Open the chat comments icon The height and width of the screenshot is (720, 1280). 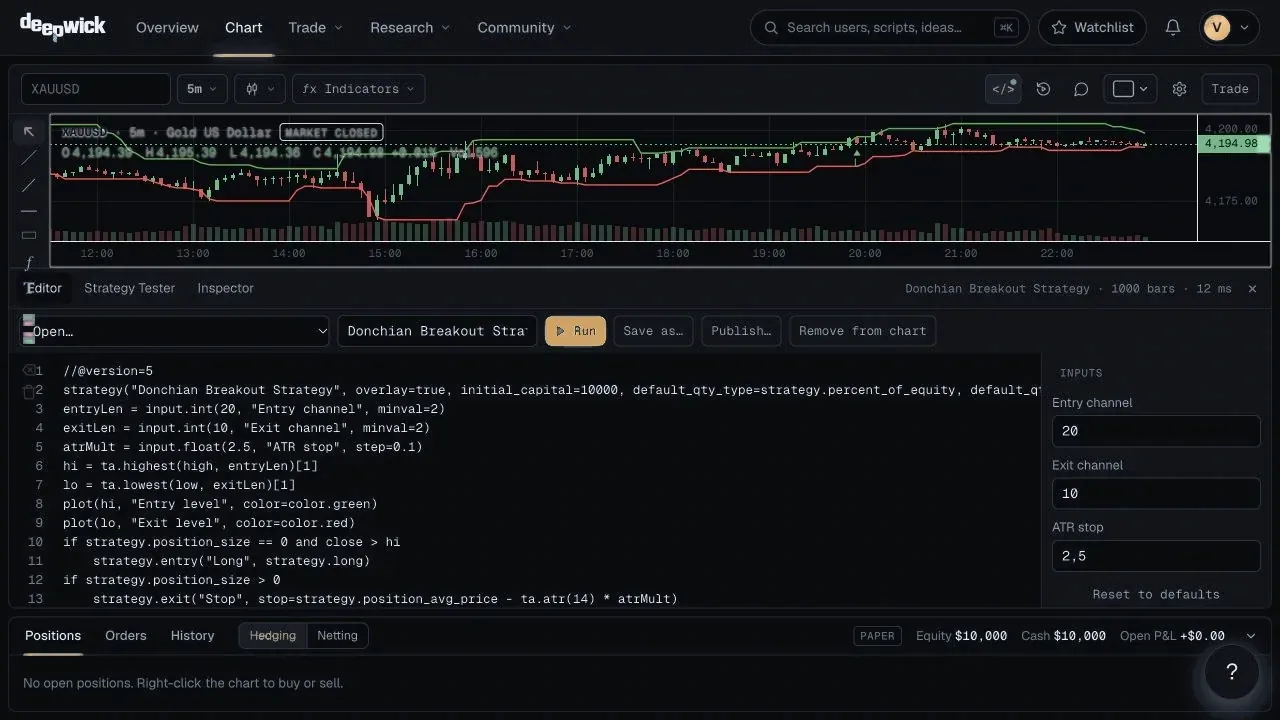coord(1081,89)
